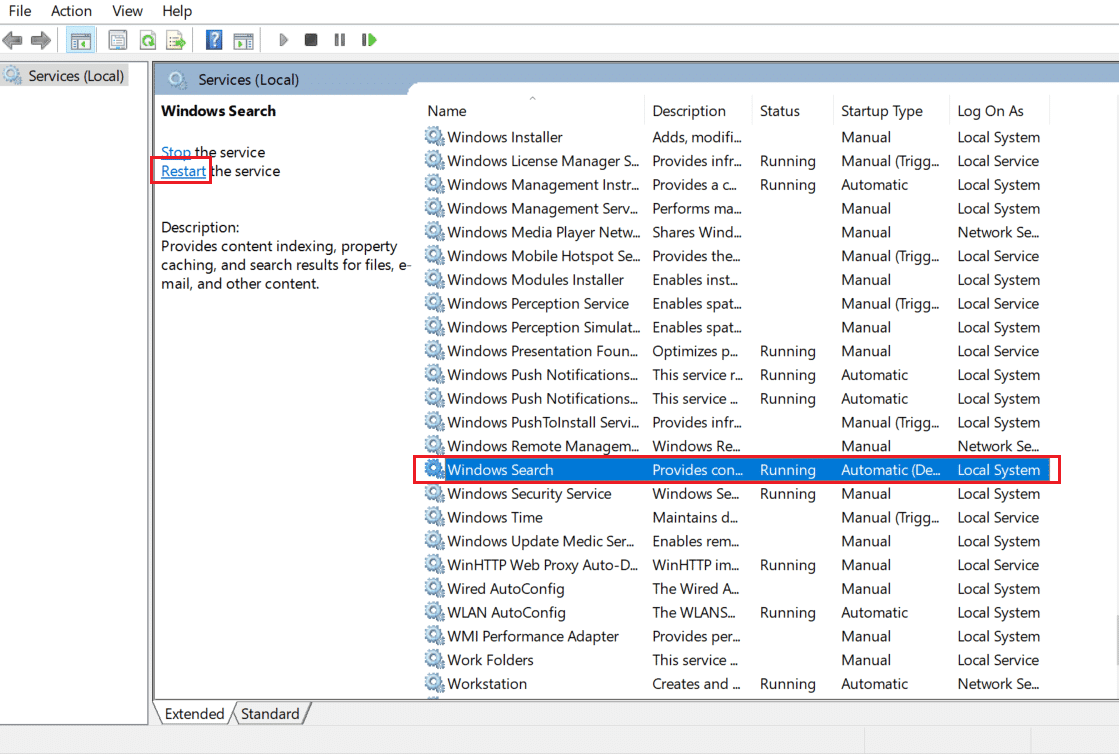1119x754 pixels.
Task: Click gear icon of WLAN AutoConfig row
Action: pyautogui.click(x=434, y=611)
